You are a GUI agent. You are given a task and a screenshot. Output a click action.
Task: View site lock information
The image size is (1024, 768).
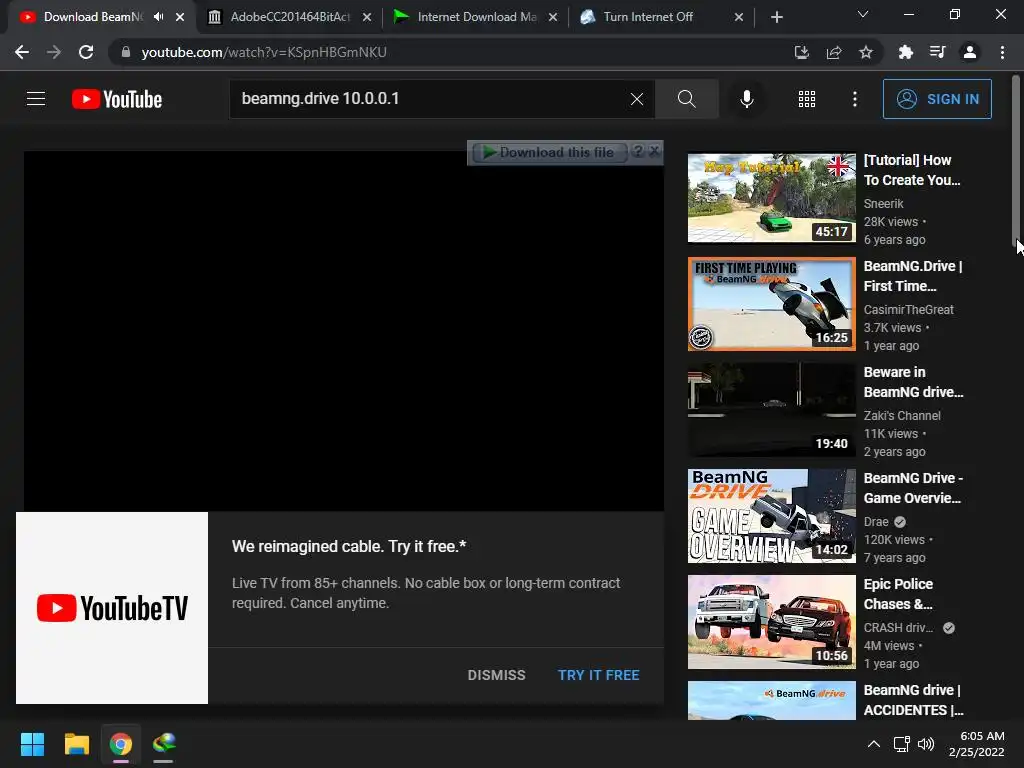click(125, 52)
